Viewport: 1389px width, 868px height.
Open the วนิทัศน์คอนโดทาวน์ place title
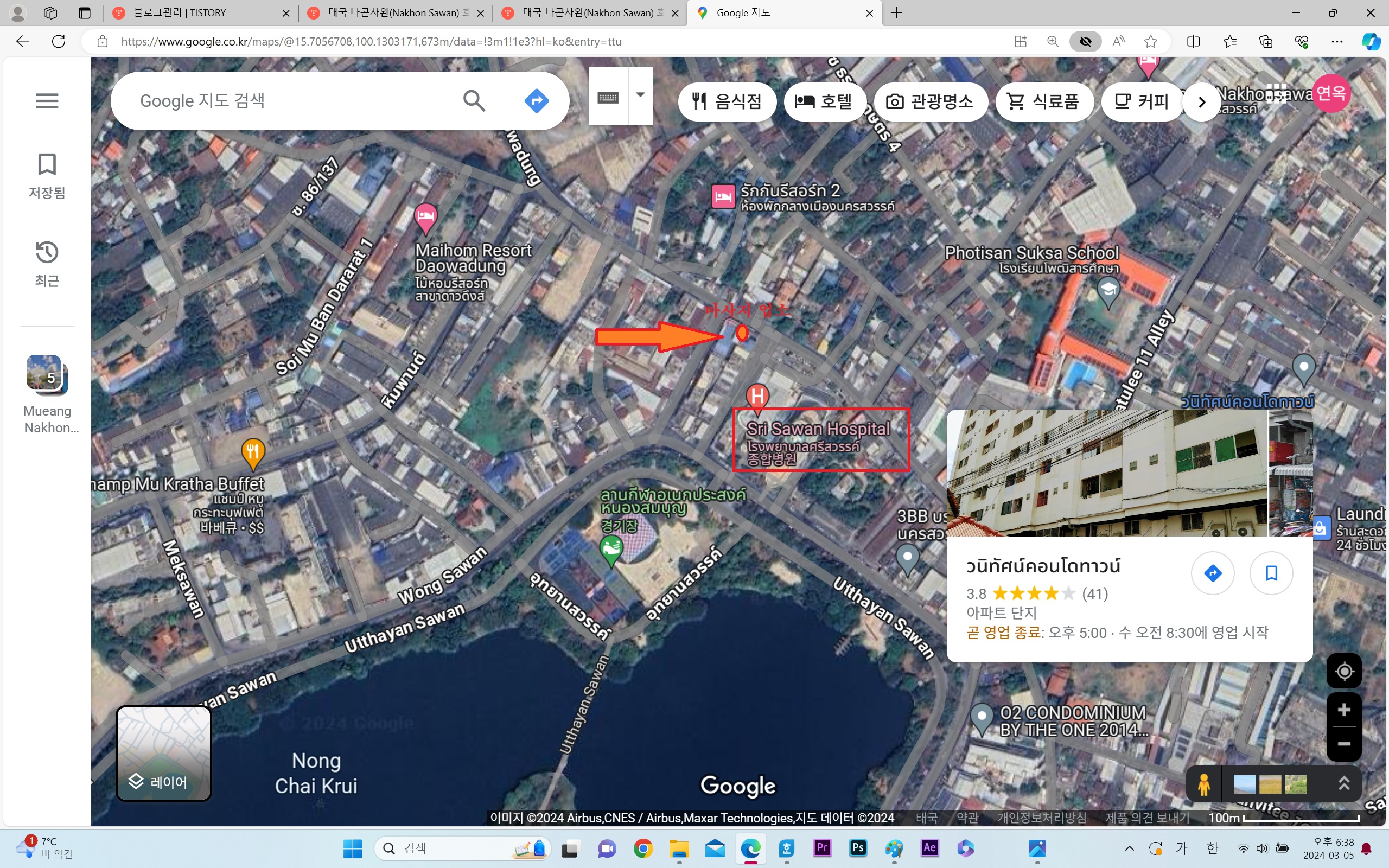coord(1043,566)
